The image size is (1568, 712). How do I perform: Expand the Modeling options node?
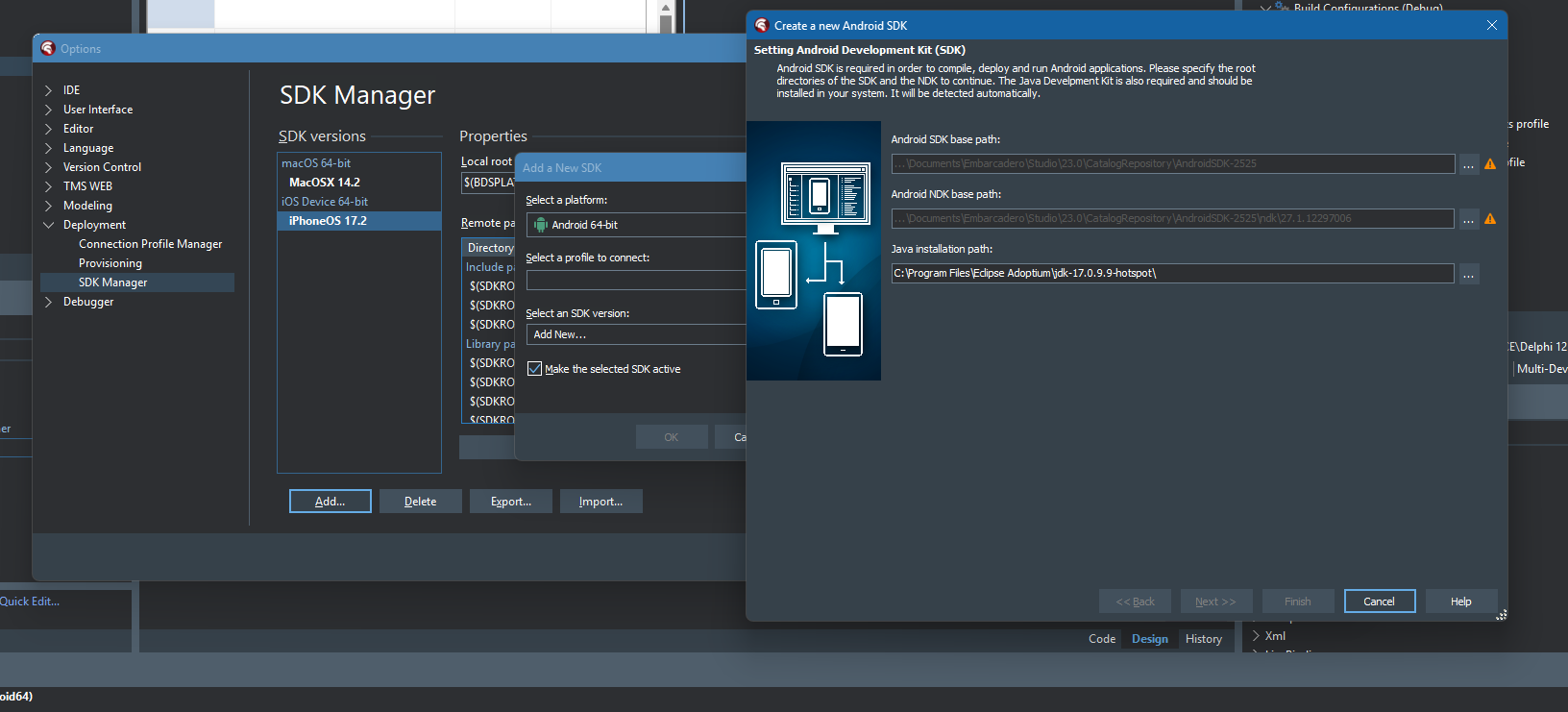pos(48,206)
